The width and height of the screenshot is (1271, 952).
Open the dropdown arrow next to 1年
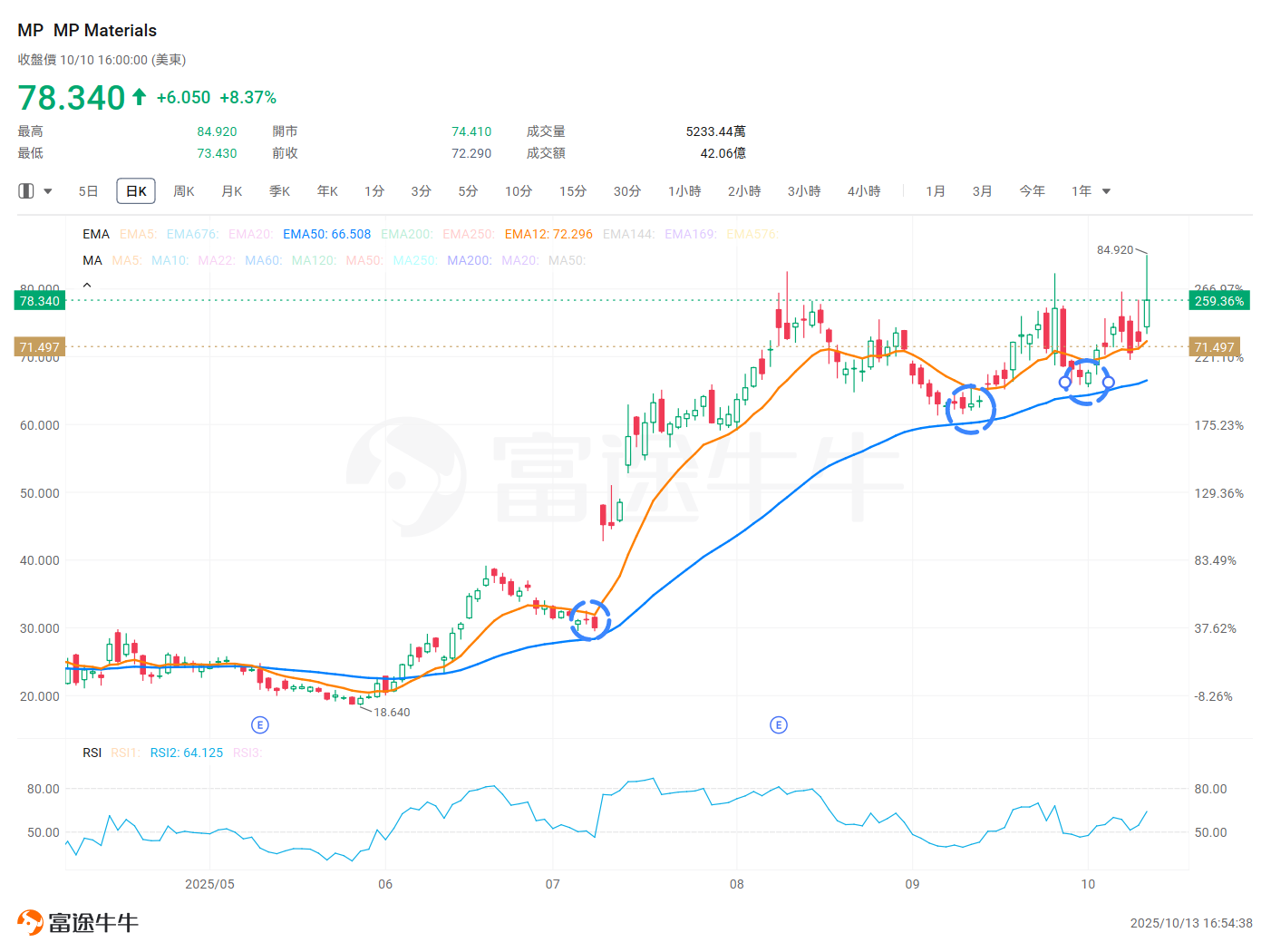[1106, 191]
